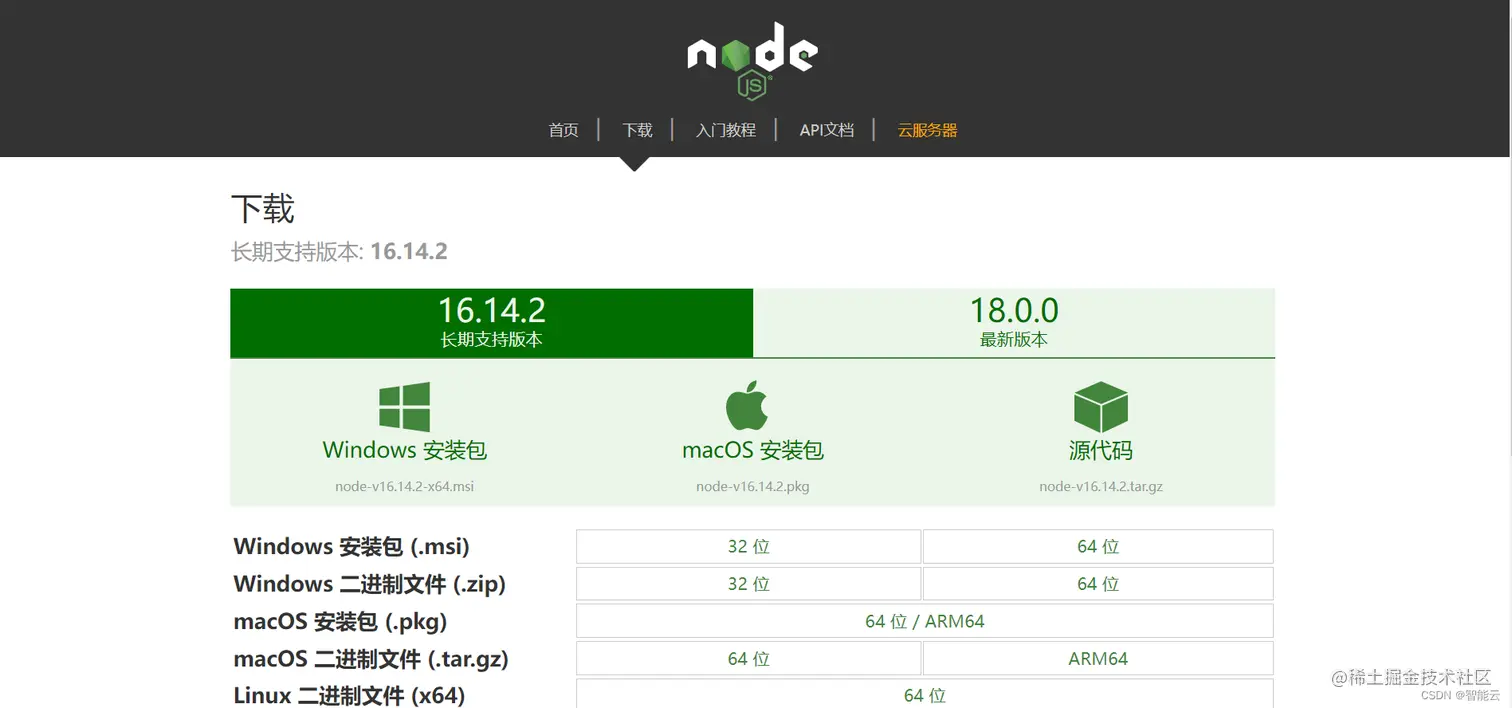This screenshot has width=1512, height=708.
Task: Click the Windows 安装包 (.msi) row label
Action: pyautogui.click(x=351, y=547)
